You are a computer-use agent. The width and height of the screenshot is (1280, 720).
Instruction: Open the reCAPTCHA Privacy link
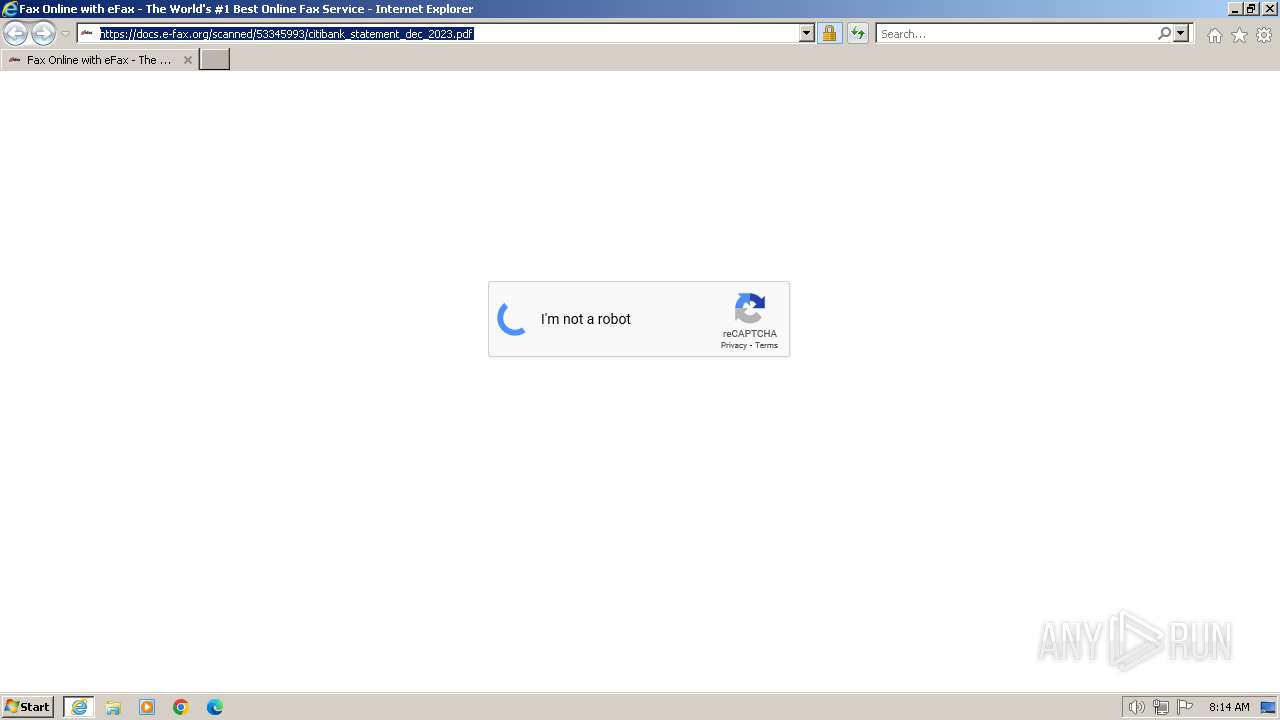(734, 345)
